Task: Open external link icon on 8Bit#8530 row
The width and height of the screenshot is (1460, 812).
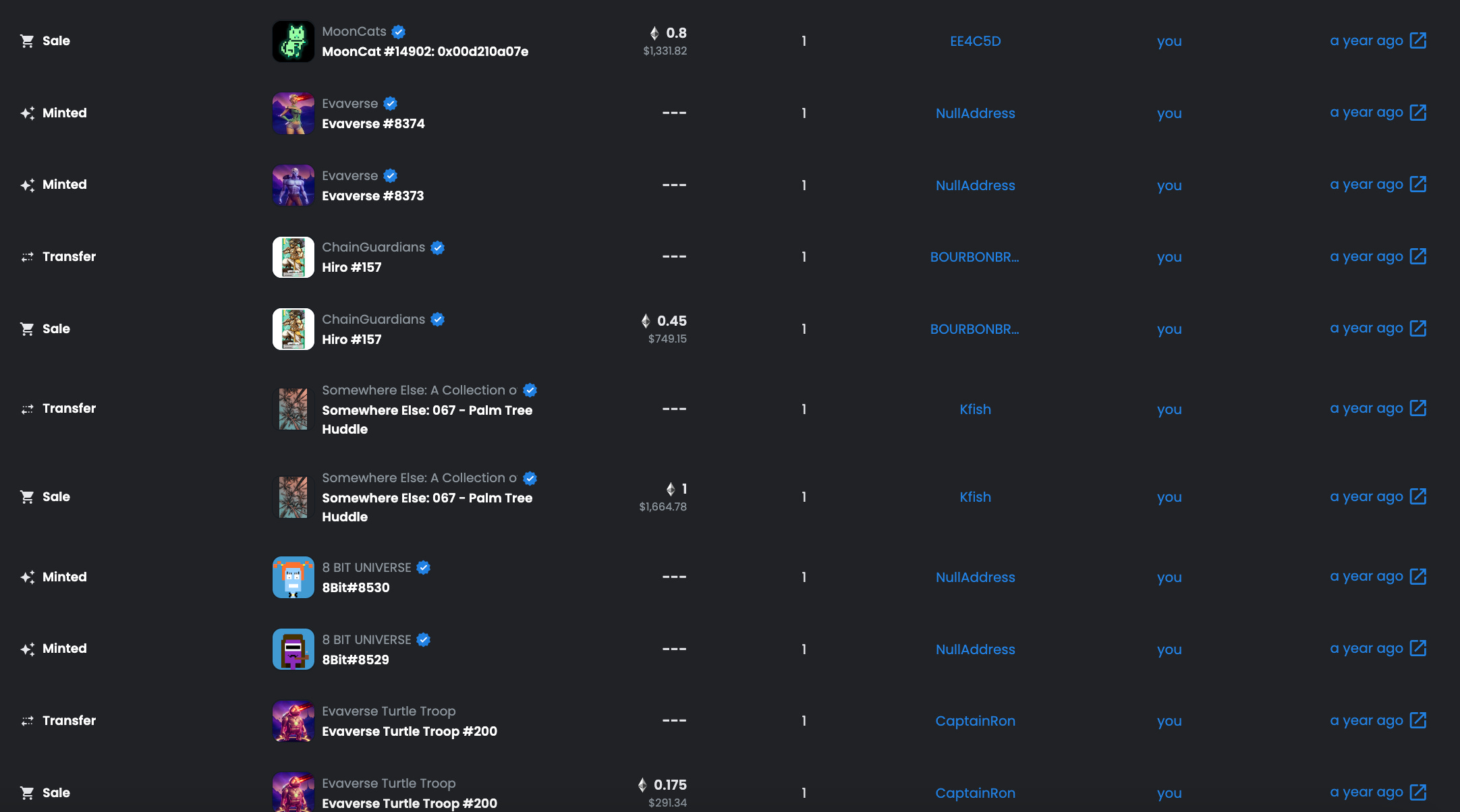Action: click(1417, 577)
